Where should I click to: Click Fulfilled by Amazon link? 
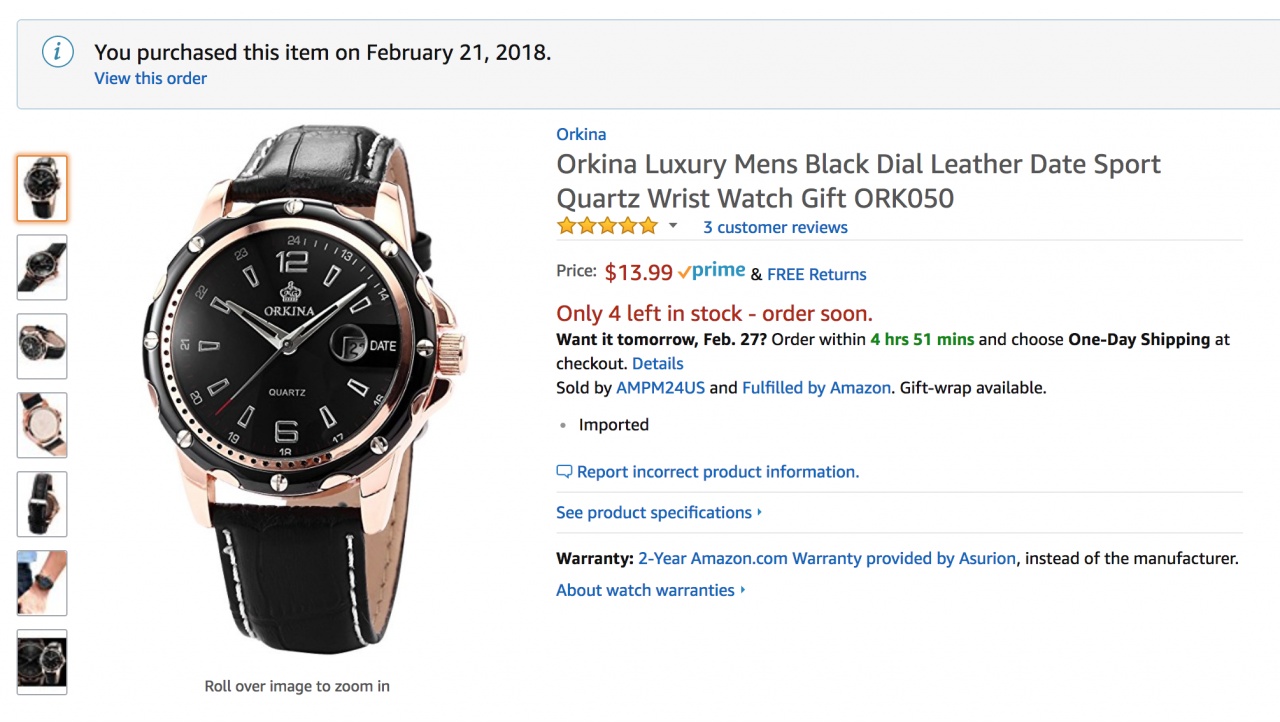pos(816,388)
